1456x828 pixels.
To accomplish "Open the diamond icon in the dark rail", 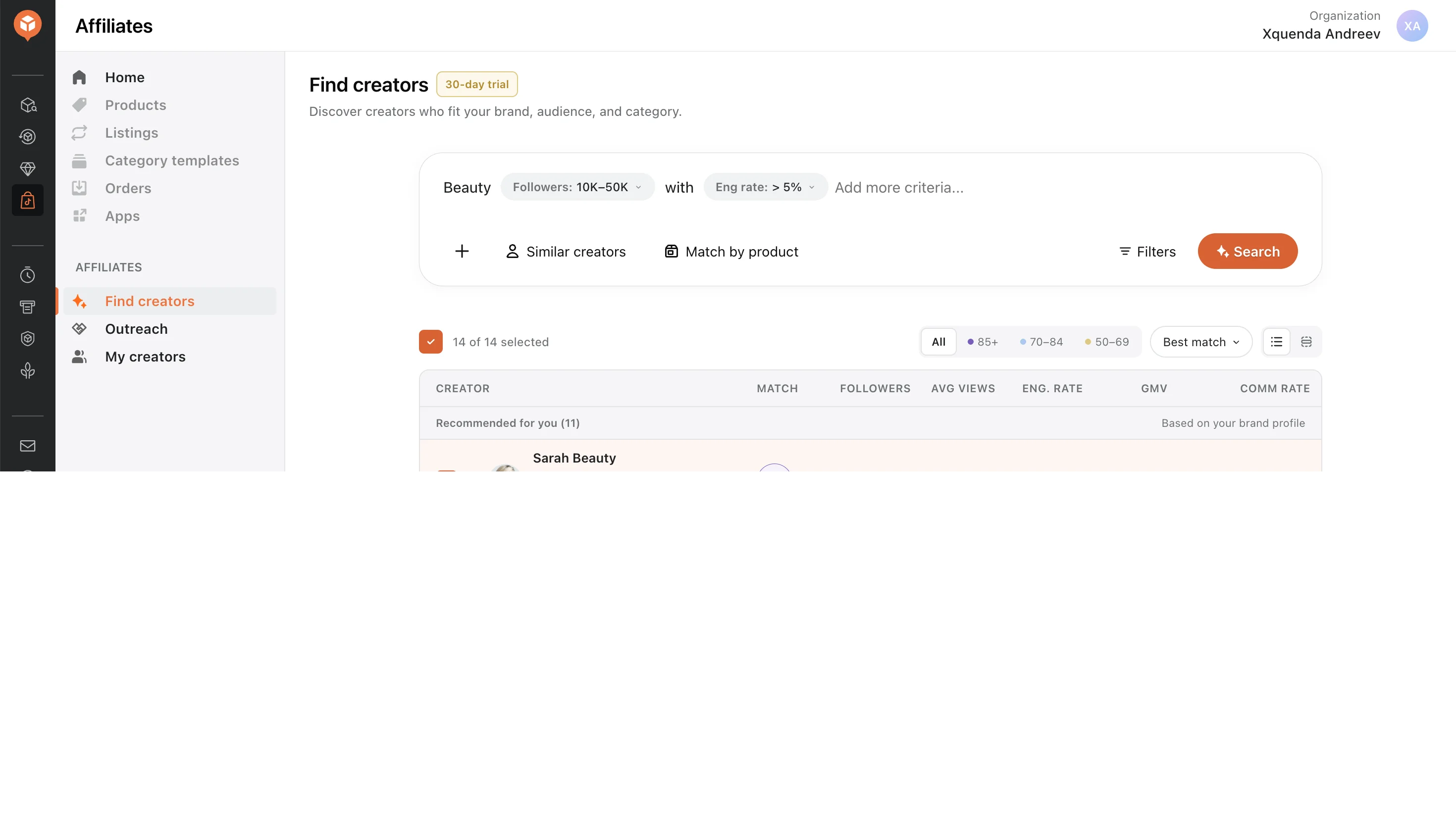I will [x=28, y=168].
